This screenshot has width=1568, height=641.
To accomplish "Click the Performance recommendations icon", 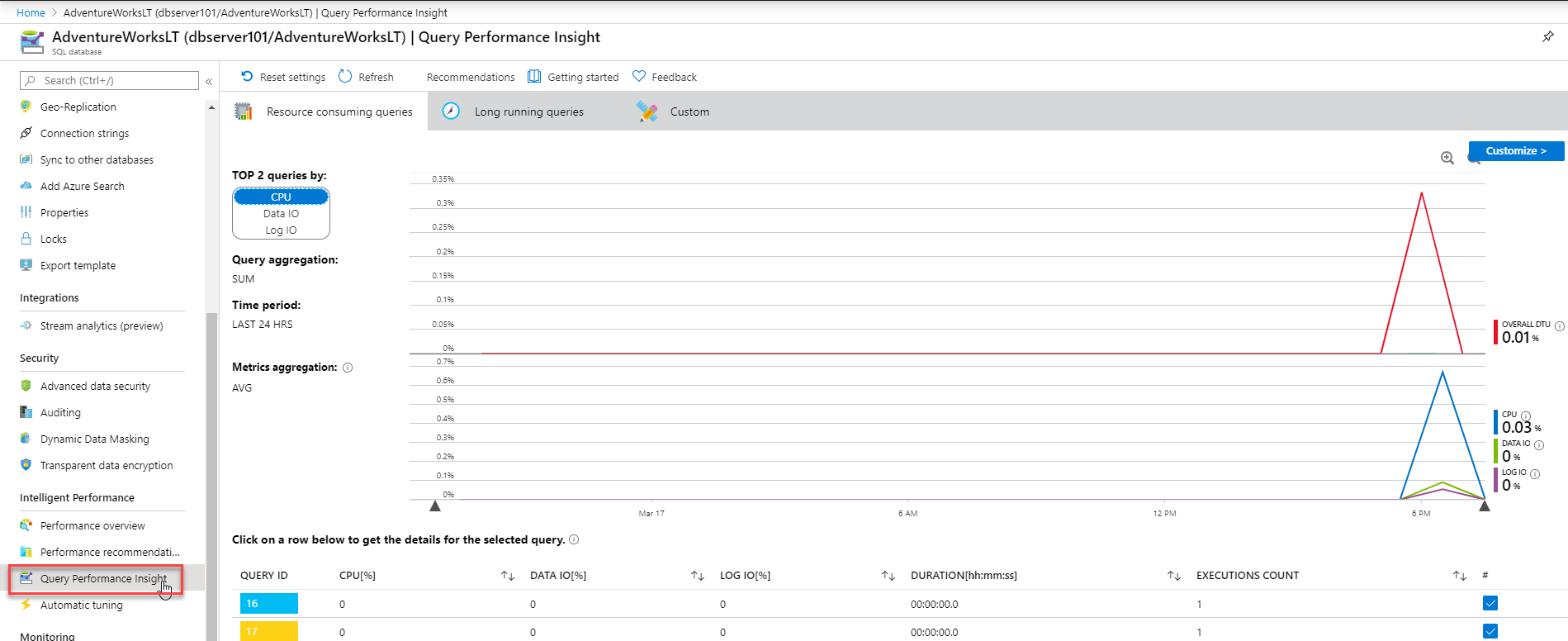I will pos(26,552).
